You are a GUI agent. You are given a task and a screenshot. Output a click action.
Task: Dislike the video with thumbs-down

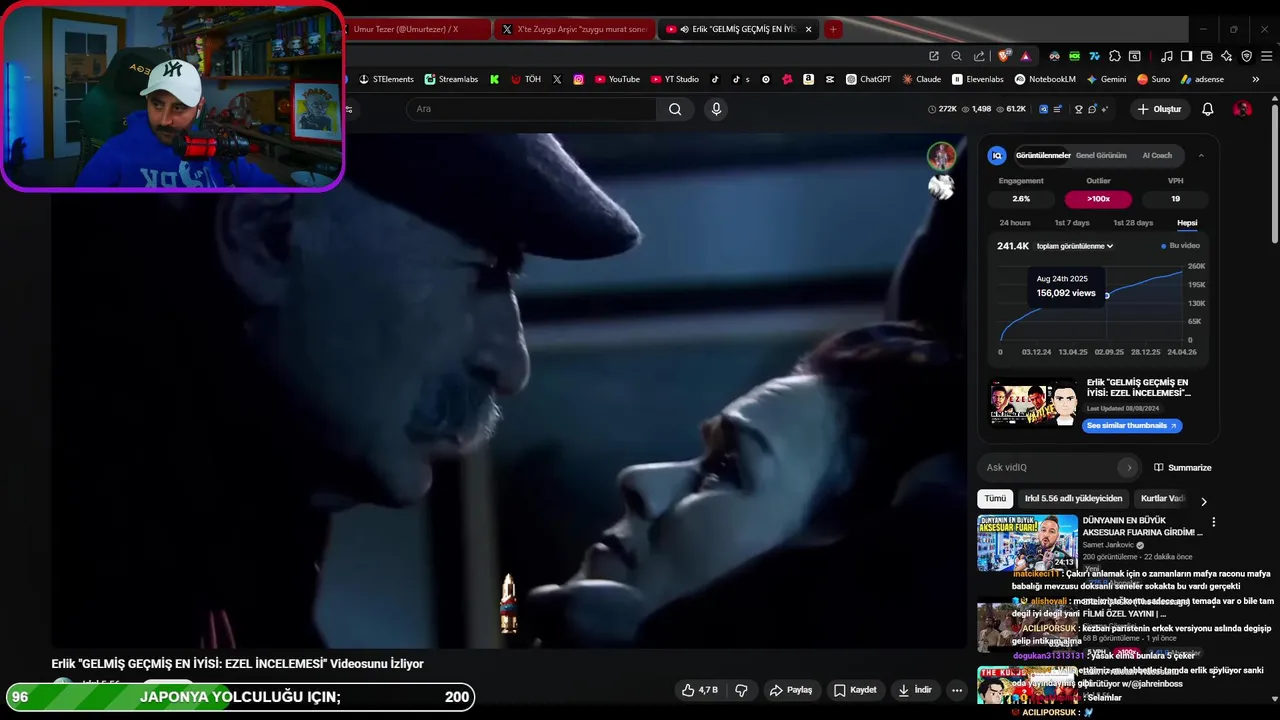(x=741, y=690)
